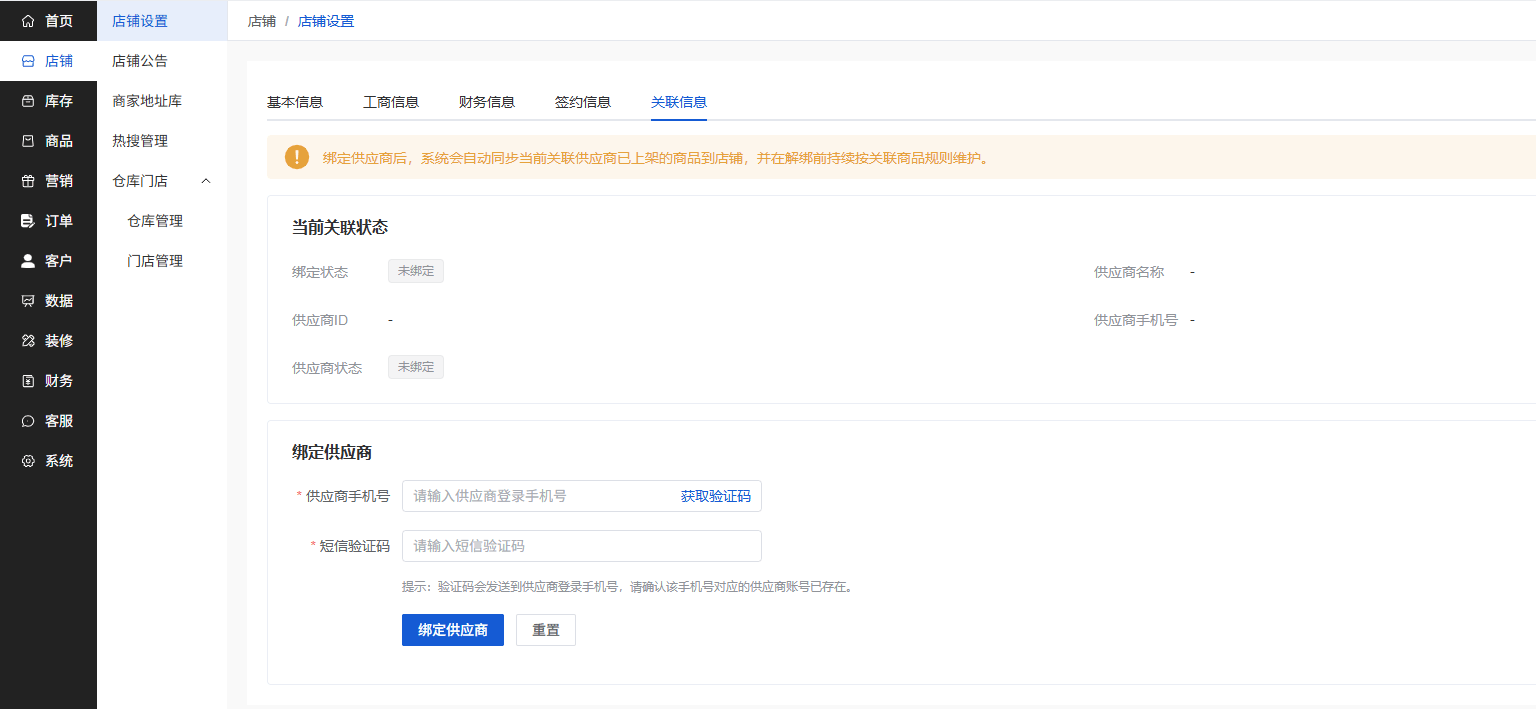
Task: Click the 提示 verification hint text
Action: [628, 587]
